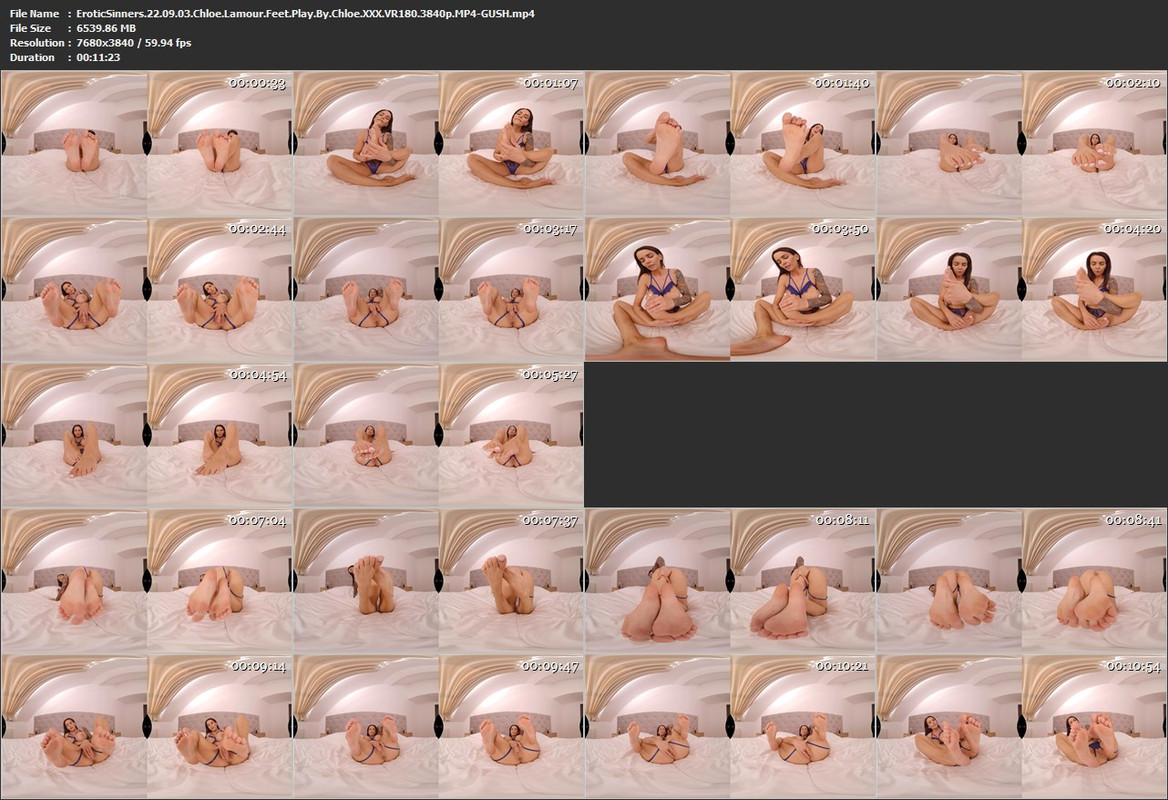Click the 'File Size' label
The image size is (1168, 800).
[x=31, y=28]
